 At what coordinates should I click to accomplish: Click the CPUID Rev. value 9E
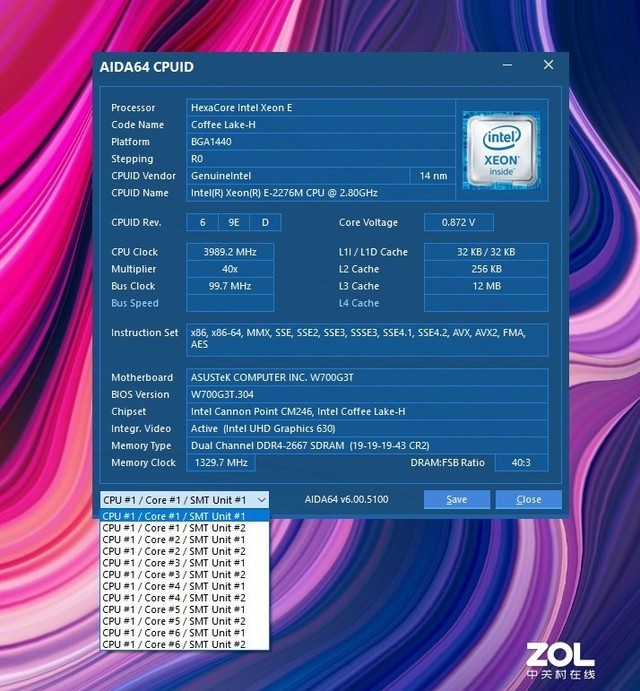pos(234,223)
